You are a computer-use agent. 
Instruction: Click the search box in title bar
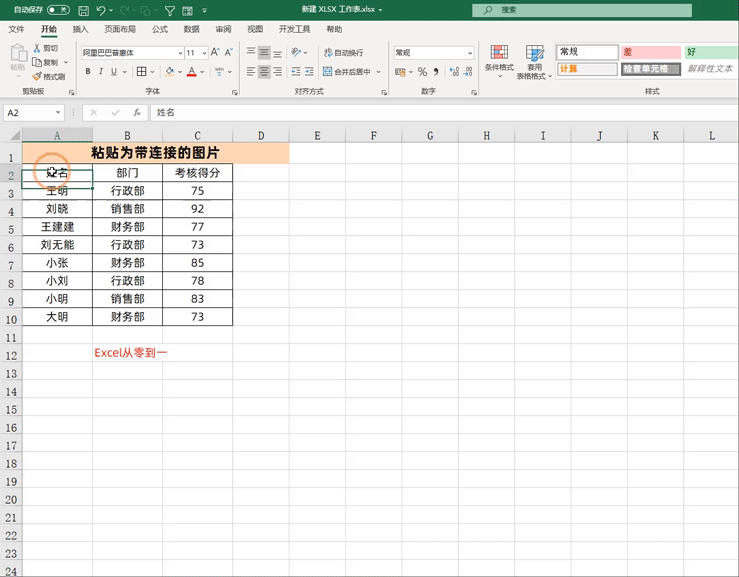[582, 10]
